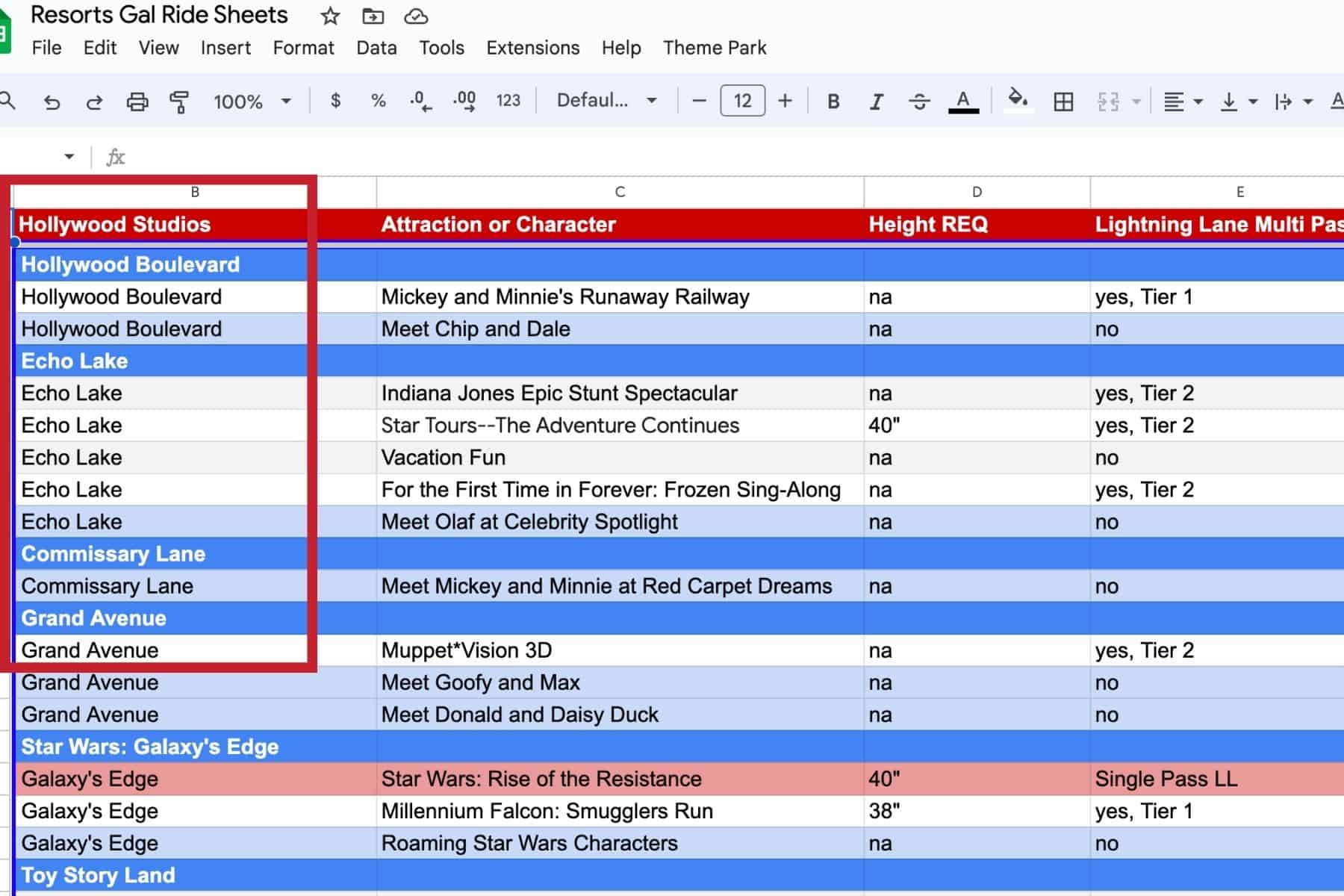
Task: Select Star Tours--The Adventure Continues cell
Action: (x=620, y=425)
